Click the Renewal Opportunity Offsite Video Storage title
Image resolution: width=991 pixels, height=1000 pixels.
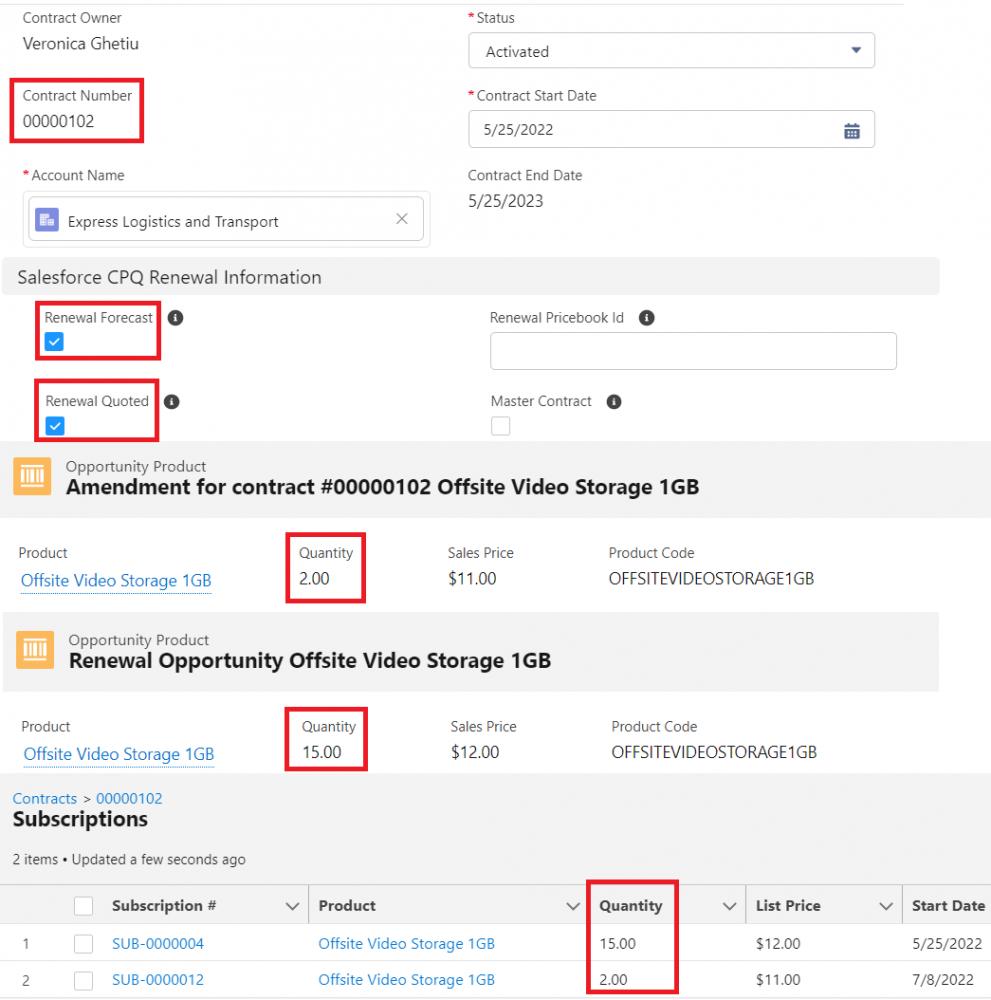pos(310,661)
